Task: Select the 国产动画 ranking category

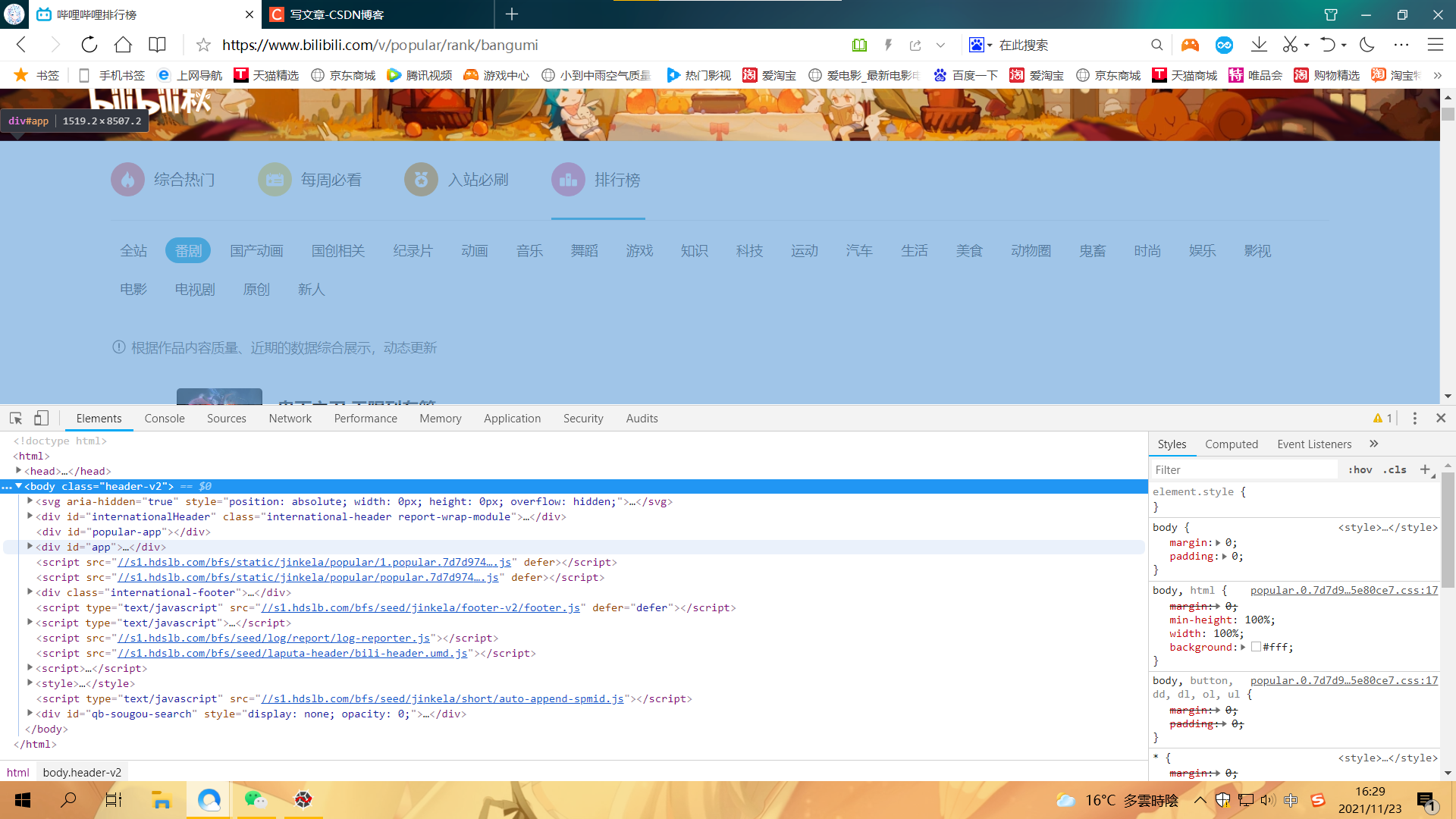Action: point(256,251)
